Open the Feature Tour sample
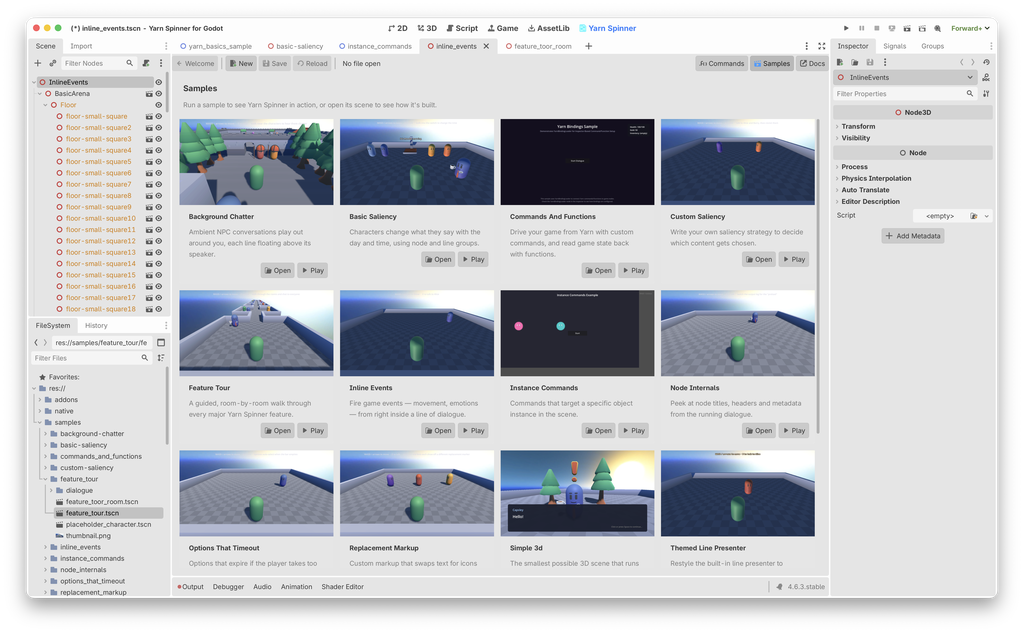 [x=278, y=430]
